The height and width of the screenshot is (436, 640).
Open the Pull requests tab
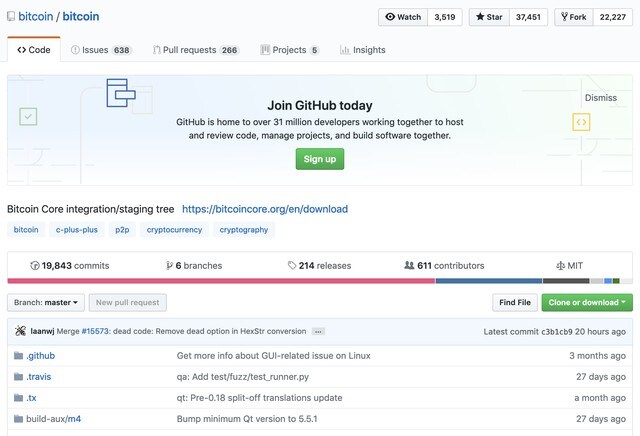(196, 50)
